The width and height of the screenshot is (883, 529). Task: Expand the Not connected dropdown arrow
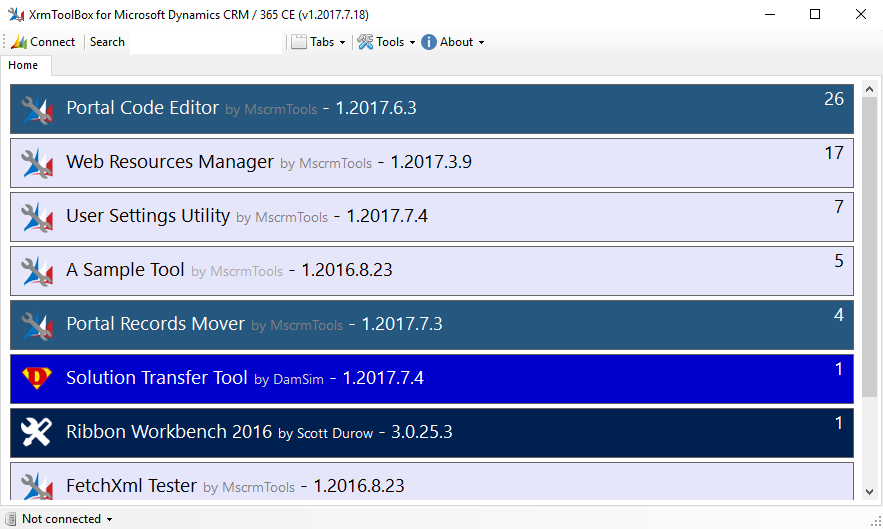[x=109, y=519]
